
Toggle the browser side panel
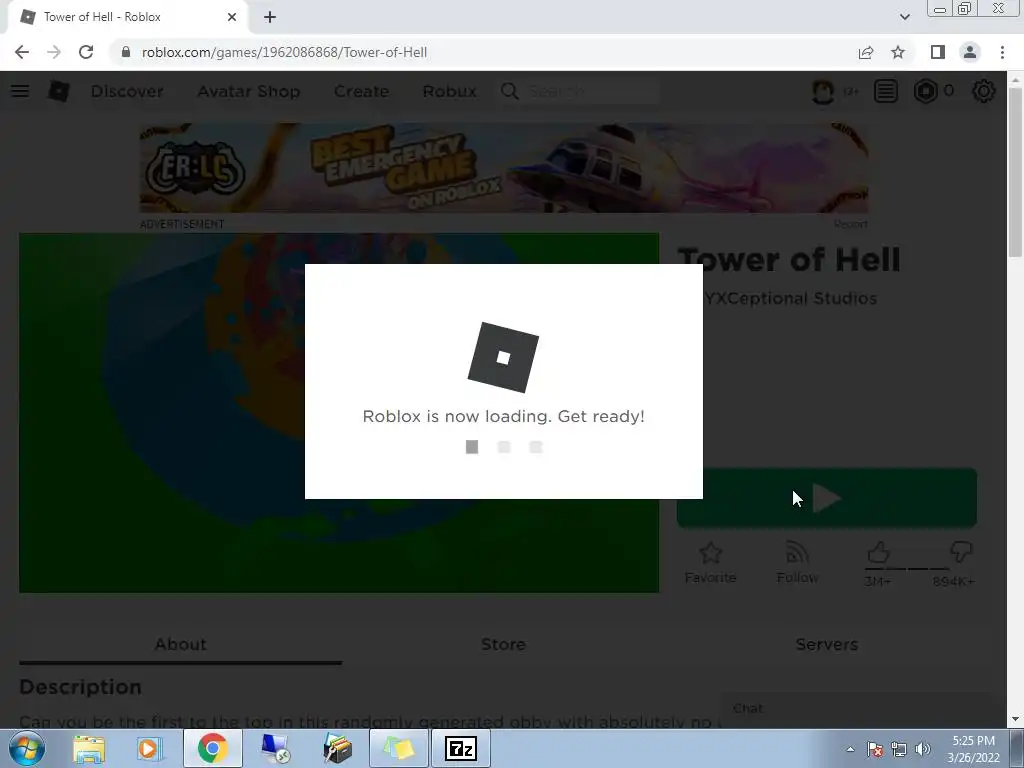coord(938,52)
